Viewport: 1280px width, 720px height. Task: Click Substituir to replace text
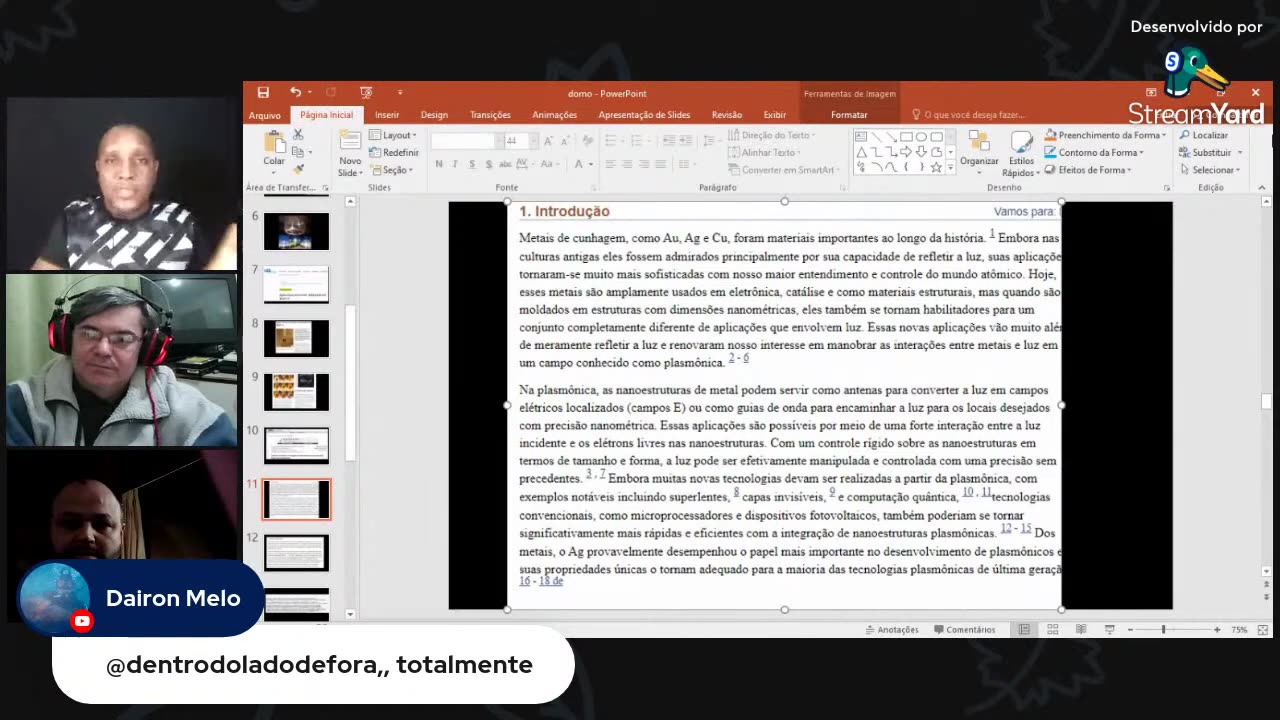pos(1210,152)
